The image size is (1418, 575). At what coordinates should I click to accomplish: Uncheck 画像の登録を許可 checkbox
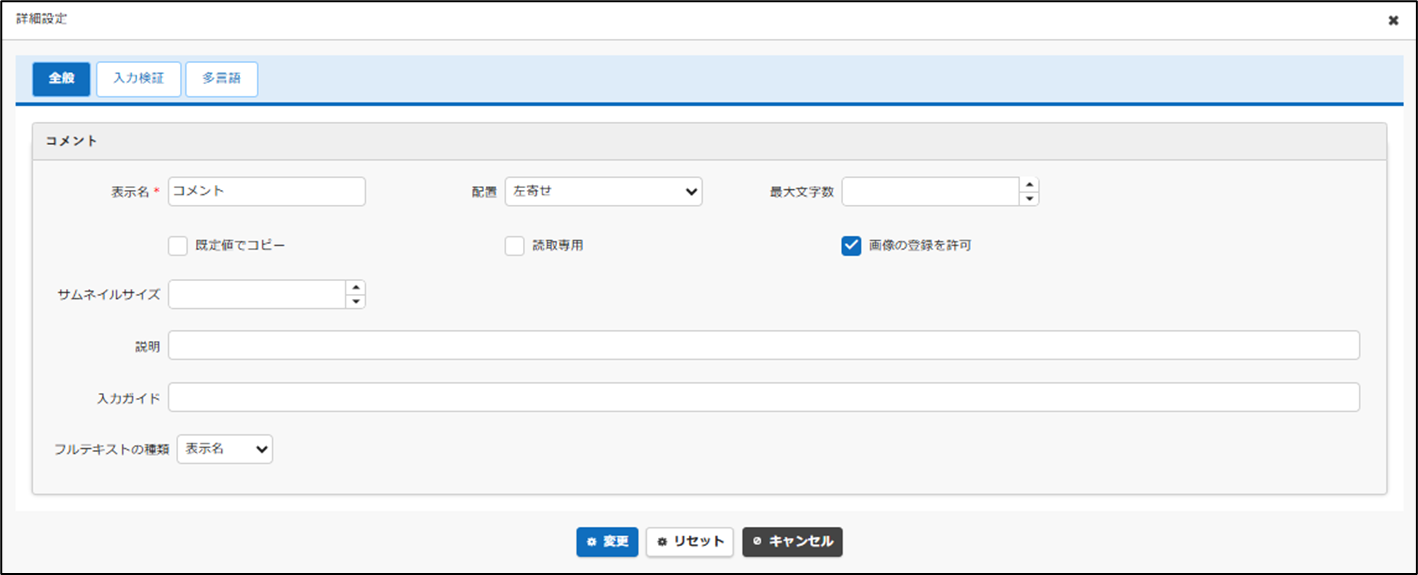point(852,246)
